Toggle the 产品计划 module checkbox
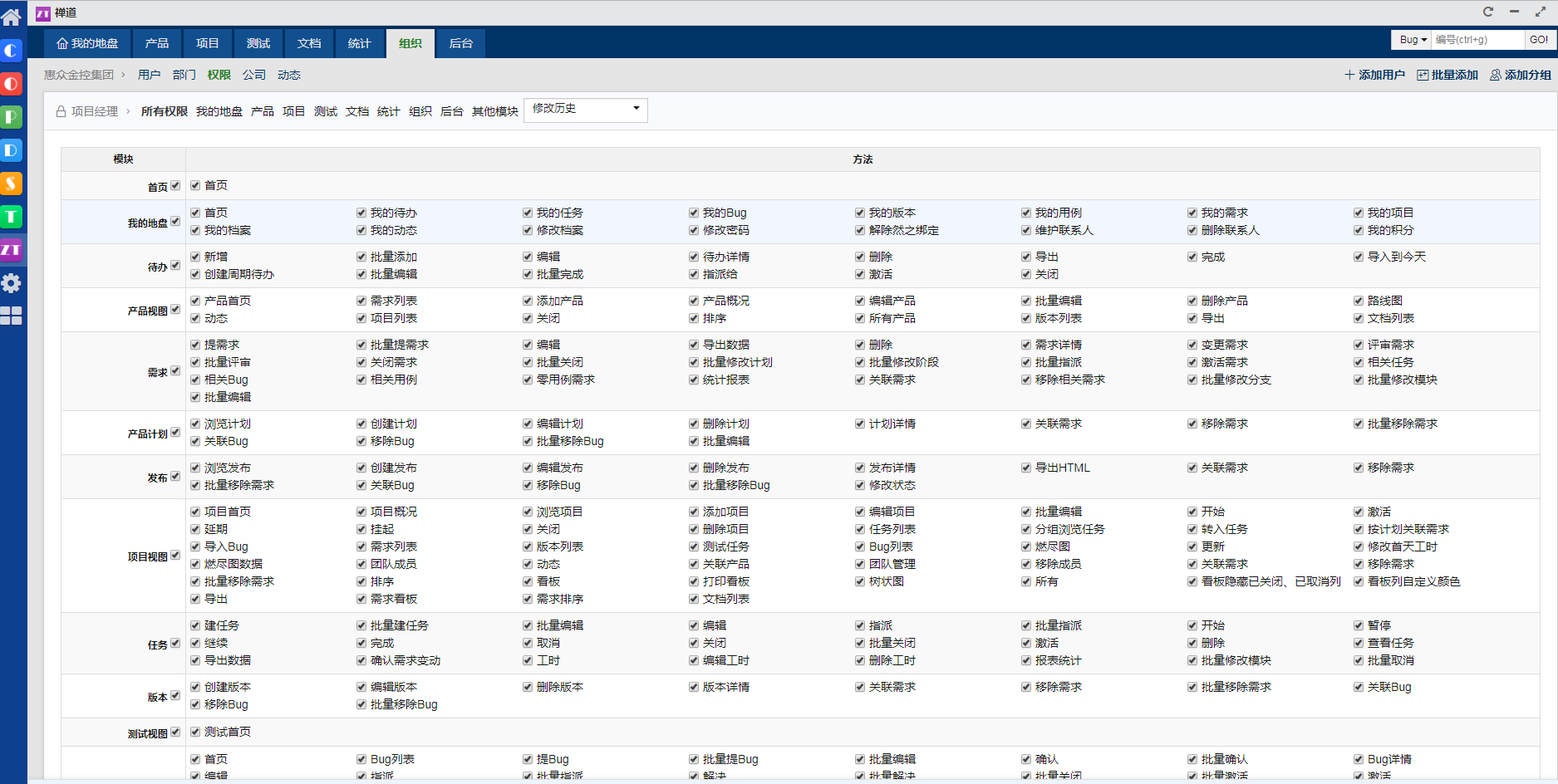The width and height of the screenshot is (1558, 784). coord(175,433)
